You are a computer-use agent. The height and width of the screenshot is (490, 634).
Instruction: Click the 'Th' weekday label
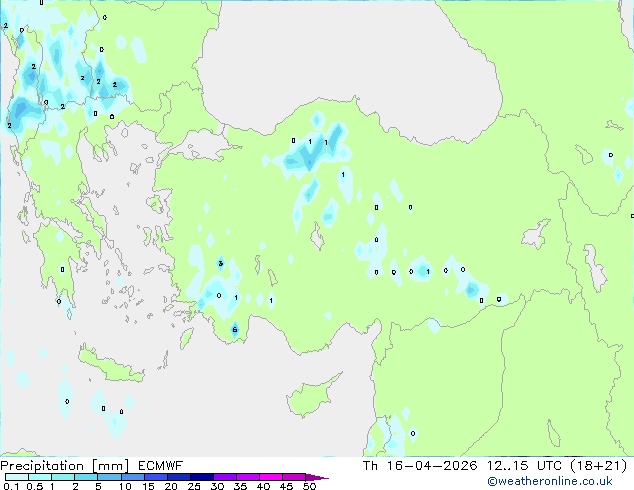[370, 466]
